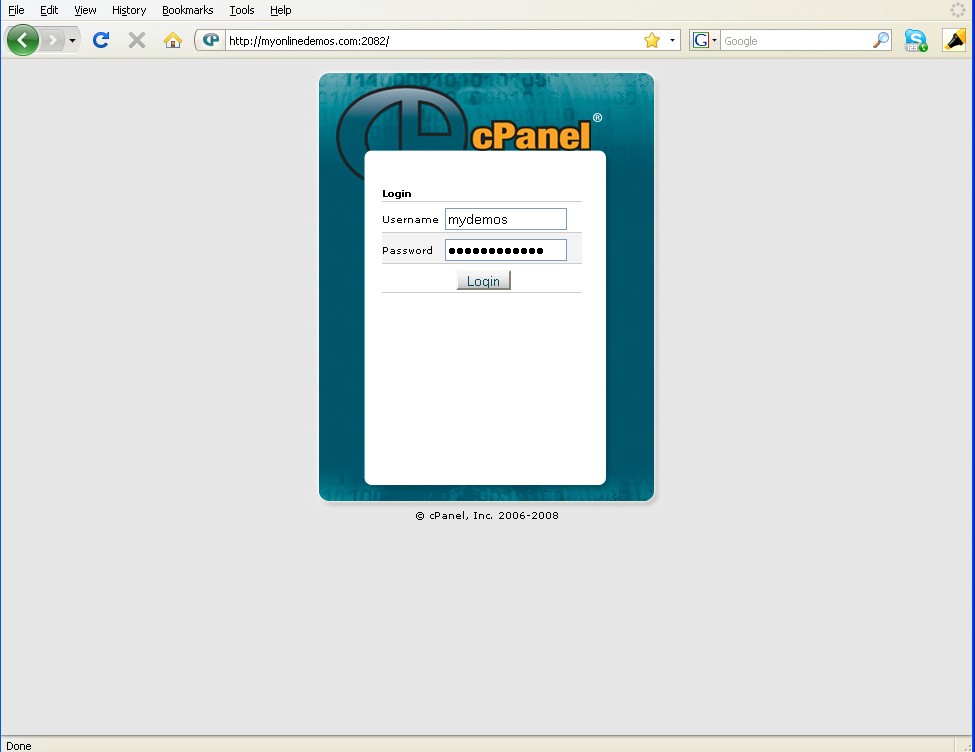Click the Google search engine icon

[x=700, y=41]
